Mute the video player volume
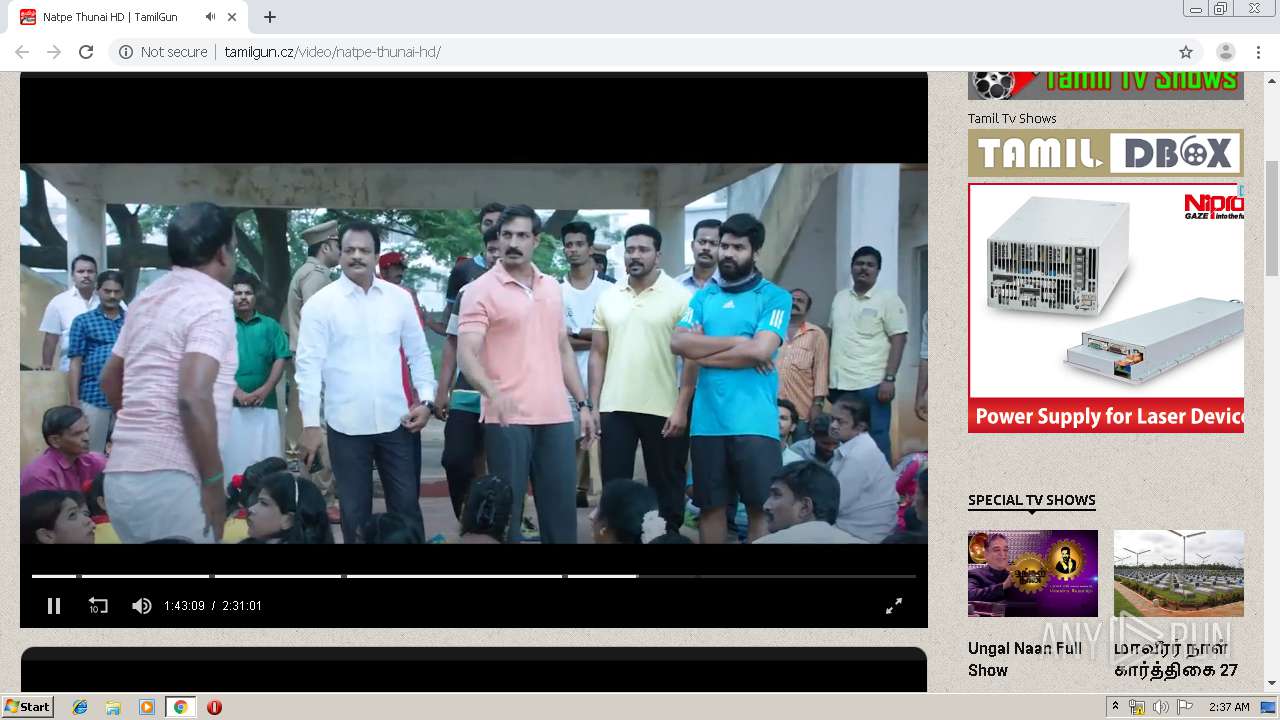This screenshot has width=1280, height=720. [x=142, y=606]
